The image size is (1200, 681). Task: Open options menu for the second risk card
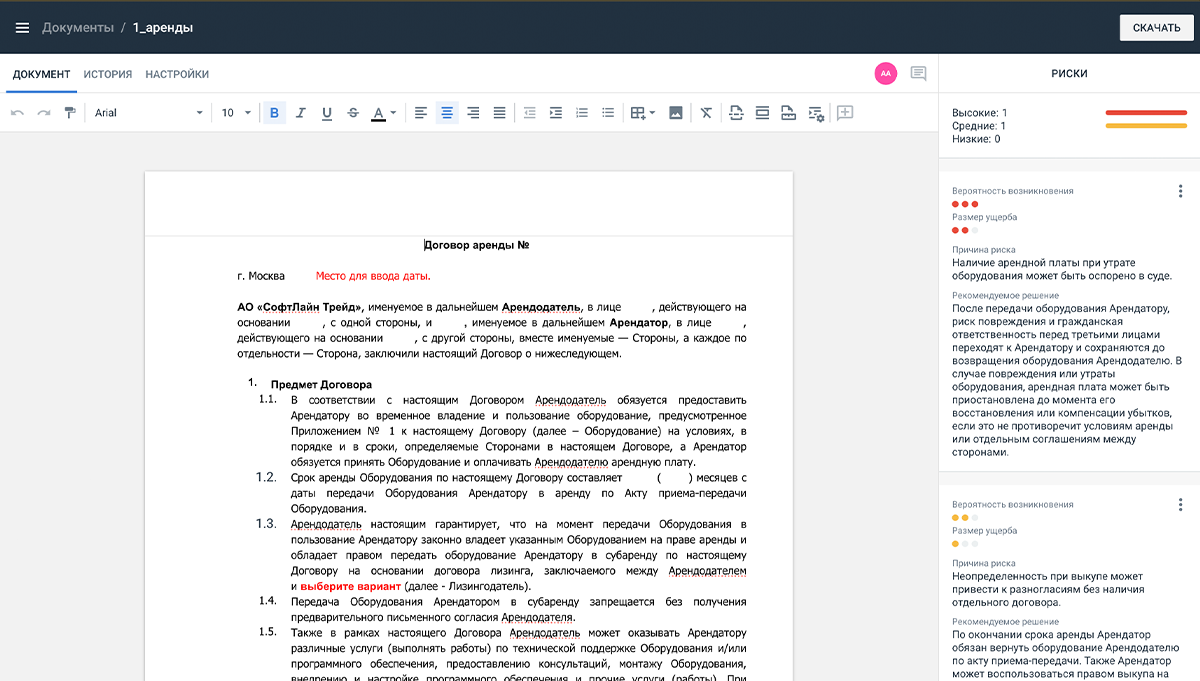click(1180, 506)
